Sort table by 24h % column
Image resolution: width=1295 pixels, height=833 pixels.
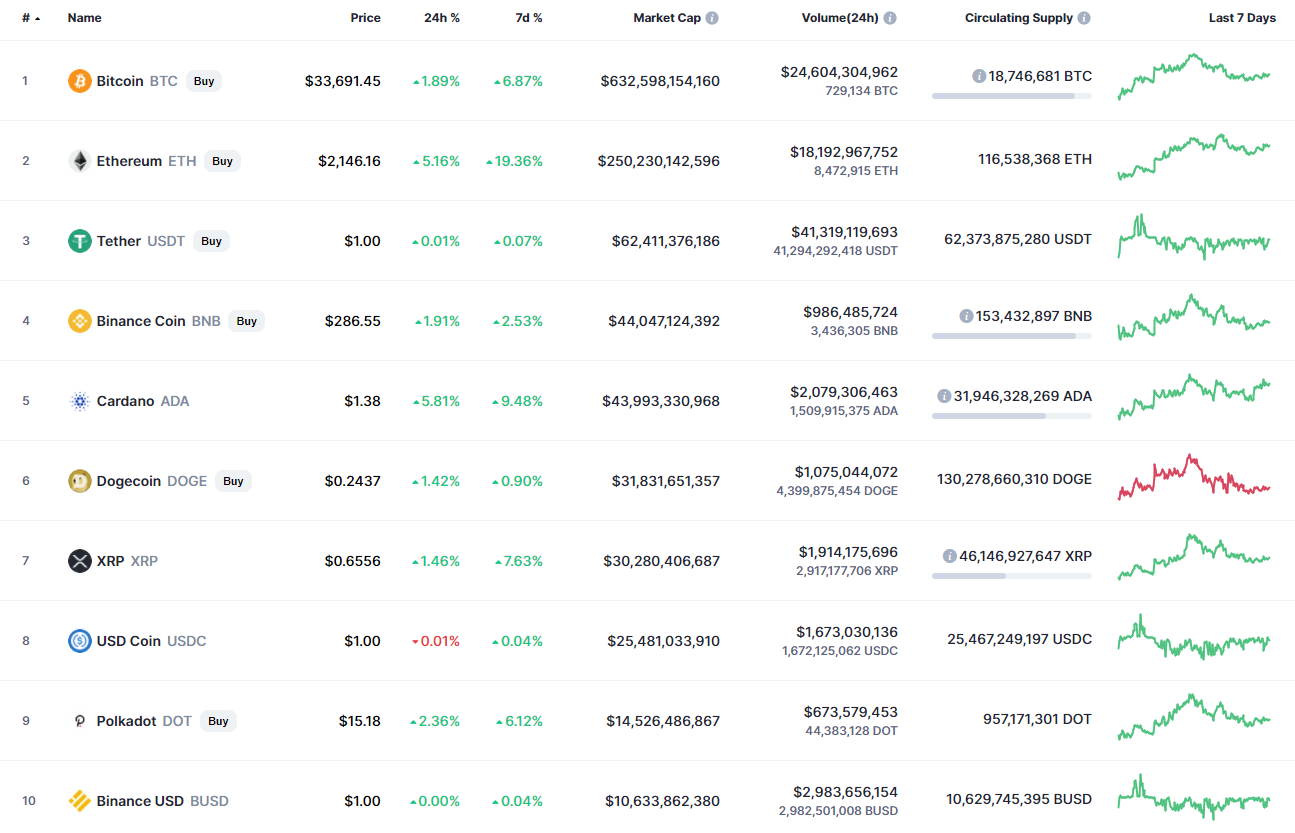click(x=441, y=18)
